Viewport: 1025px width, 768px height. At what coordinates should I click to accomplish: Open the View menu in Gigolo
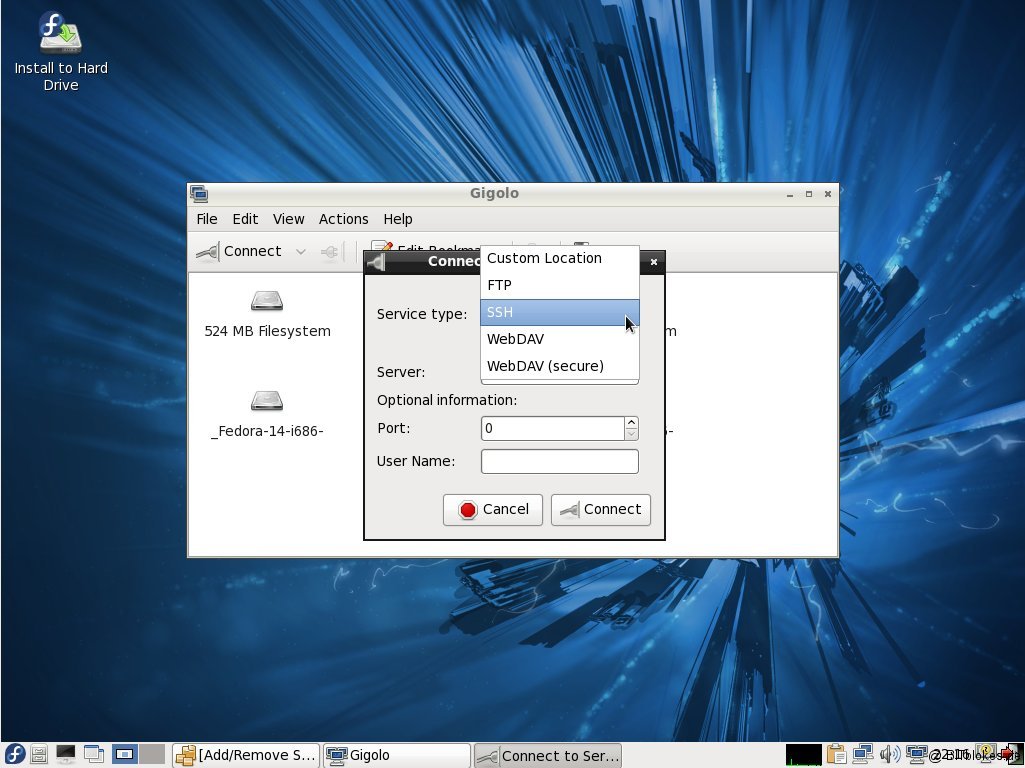click(288, 219)
